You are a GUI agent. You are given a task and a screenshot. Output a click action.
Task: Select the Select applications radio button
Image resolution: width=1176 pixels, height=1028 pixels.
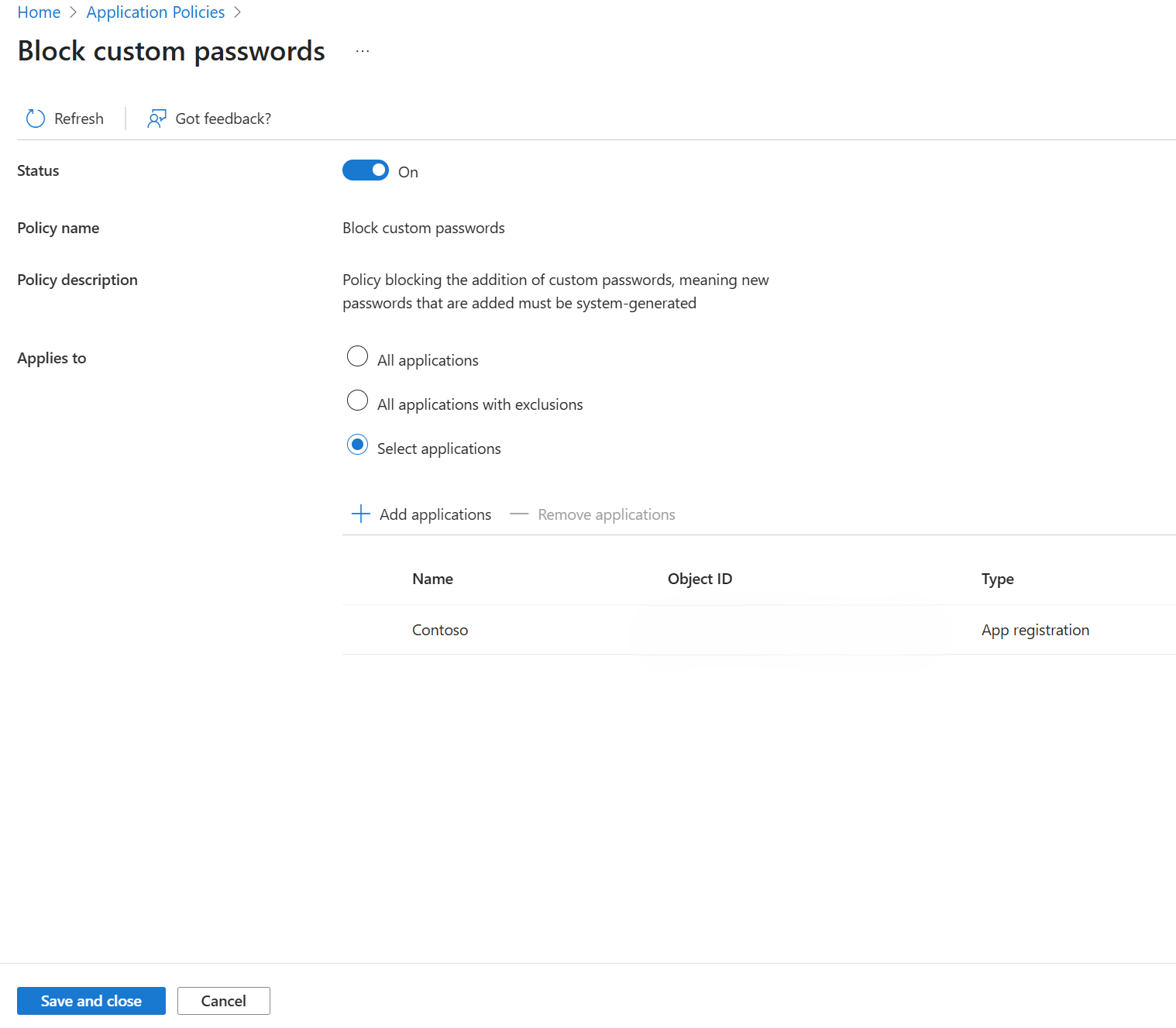tap(357, 445)
